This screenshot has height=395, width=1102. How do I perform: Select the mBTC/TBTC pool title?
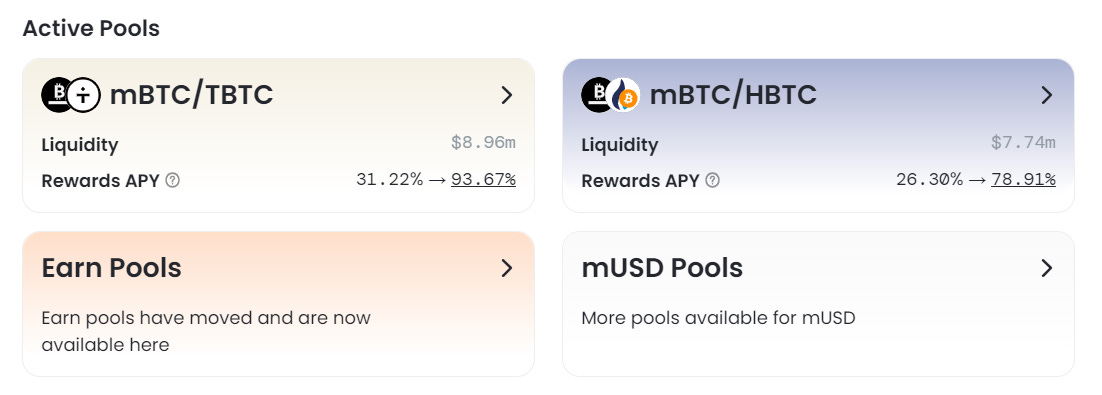point(191,95)
